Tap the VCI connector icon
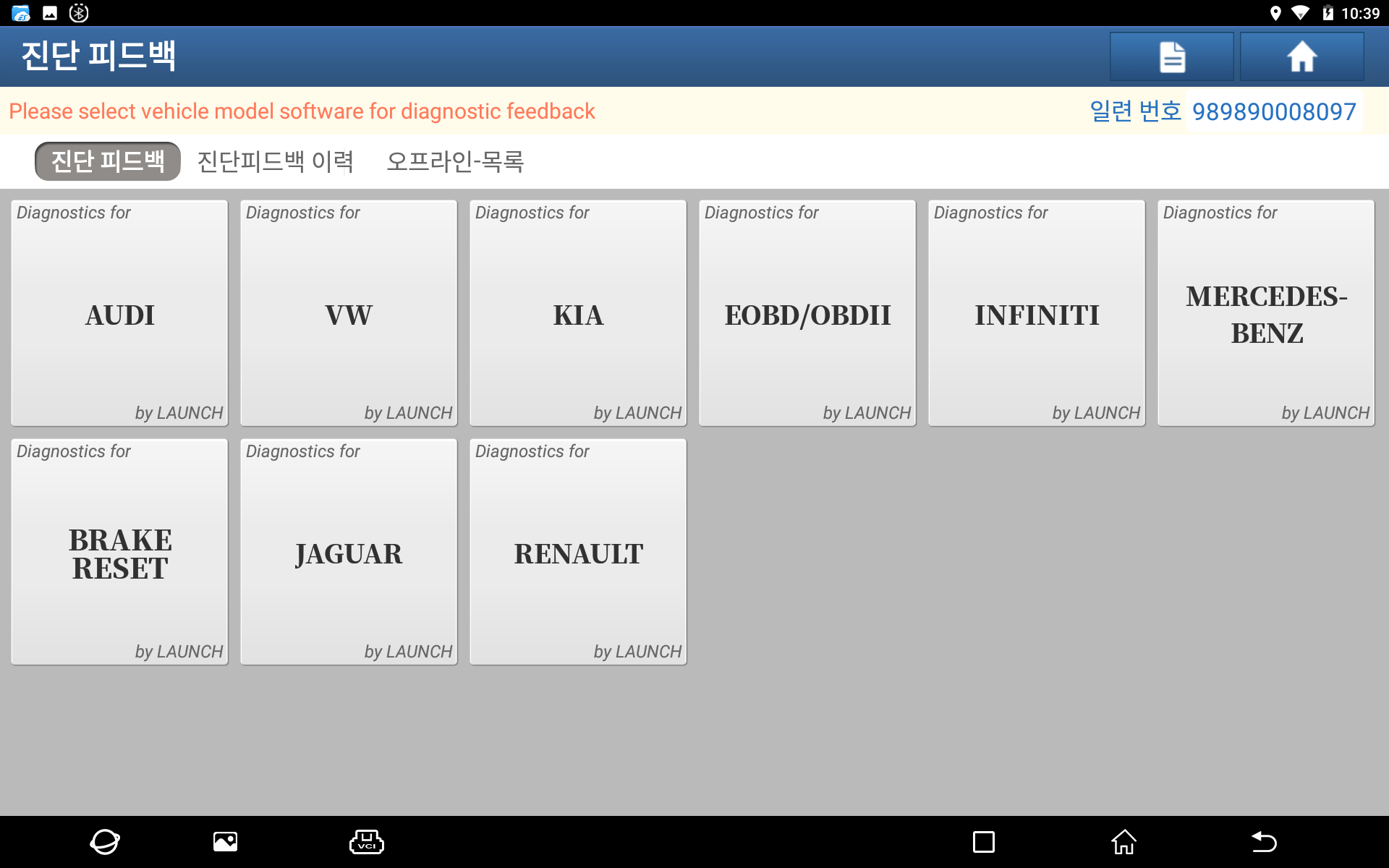The image size is (1389, 868). click(367, 842)
